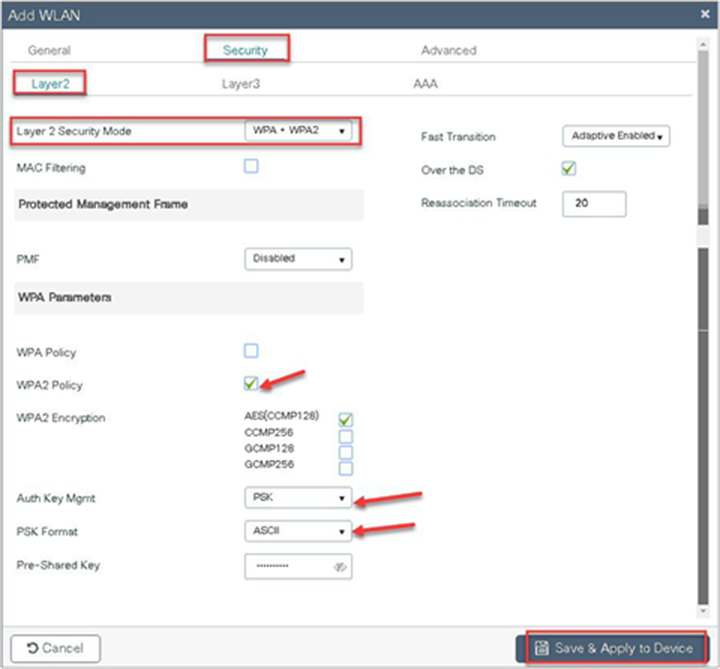Viewport: 720px width, 669px height.
Task: Click the Reassociation Timeout field
Action: 594,203
